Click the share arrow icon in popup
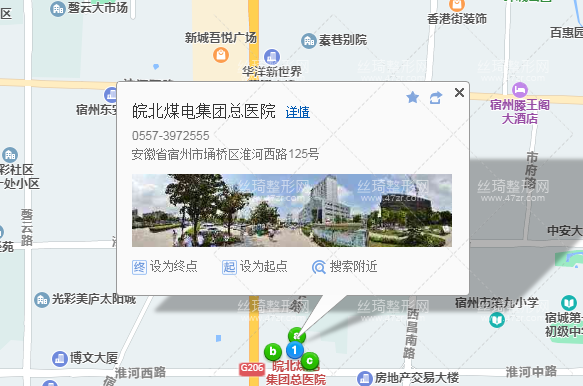The image size is (583, 386). click(436, 98)
